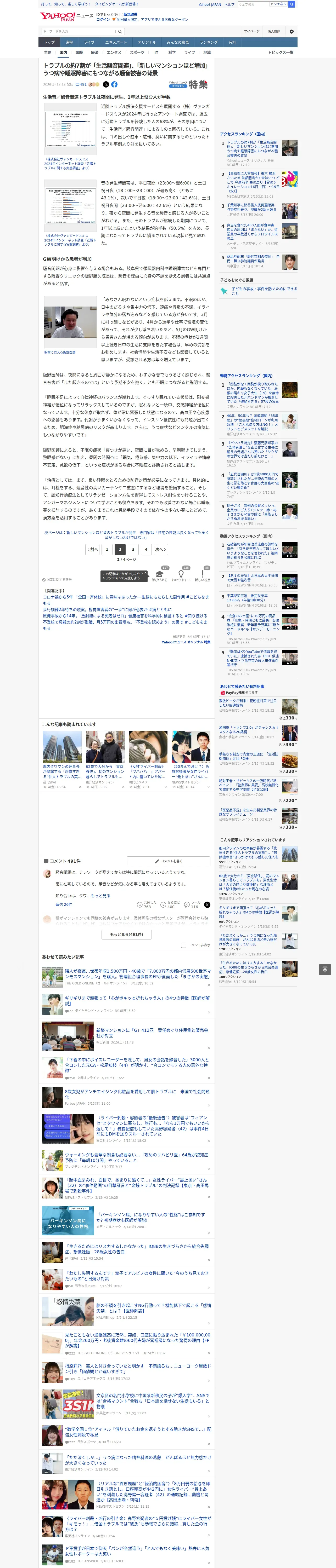Open the 感情失禁 article thumbnail
336x1568 pixels.
coord(68,1311)
